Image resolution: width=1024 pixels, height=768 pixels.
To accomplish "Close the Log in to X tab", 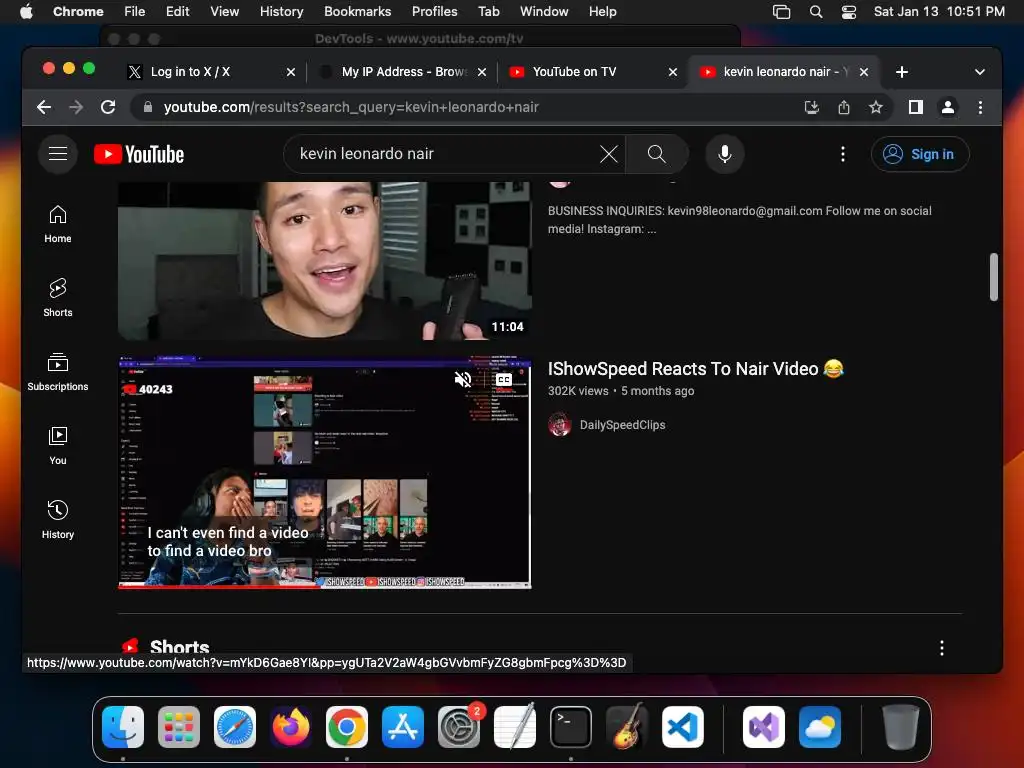I will click(x=291, y=72).
